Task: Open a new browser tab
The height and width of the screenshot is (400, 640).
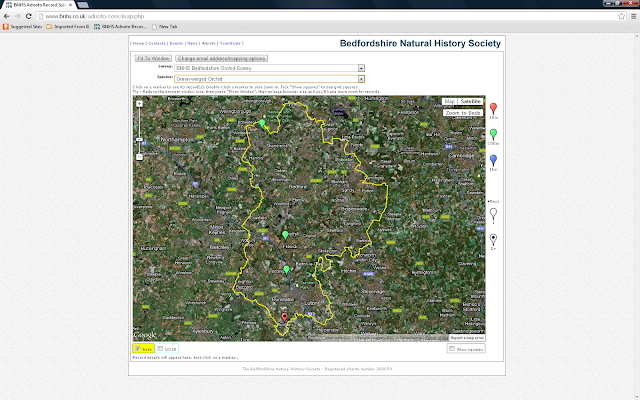Action: point(83,5)
